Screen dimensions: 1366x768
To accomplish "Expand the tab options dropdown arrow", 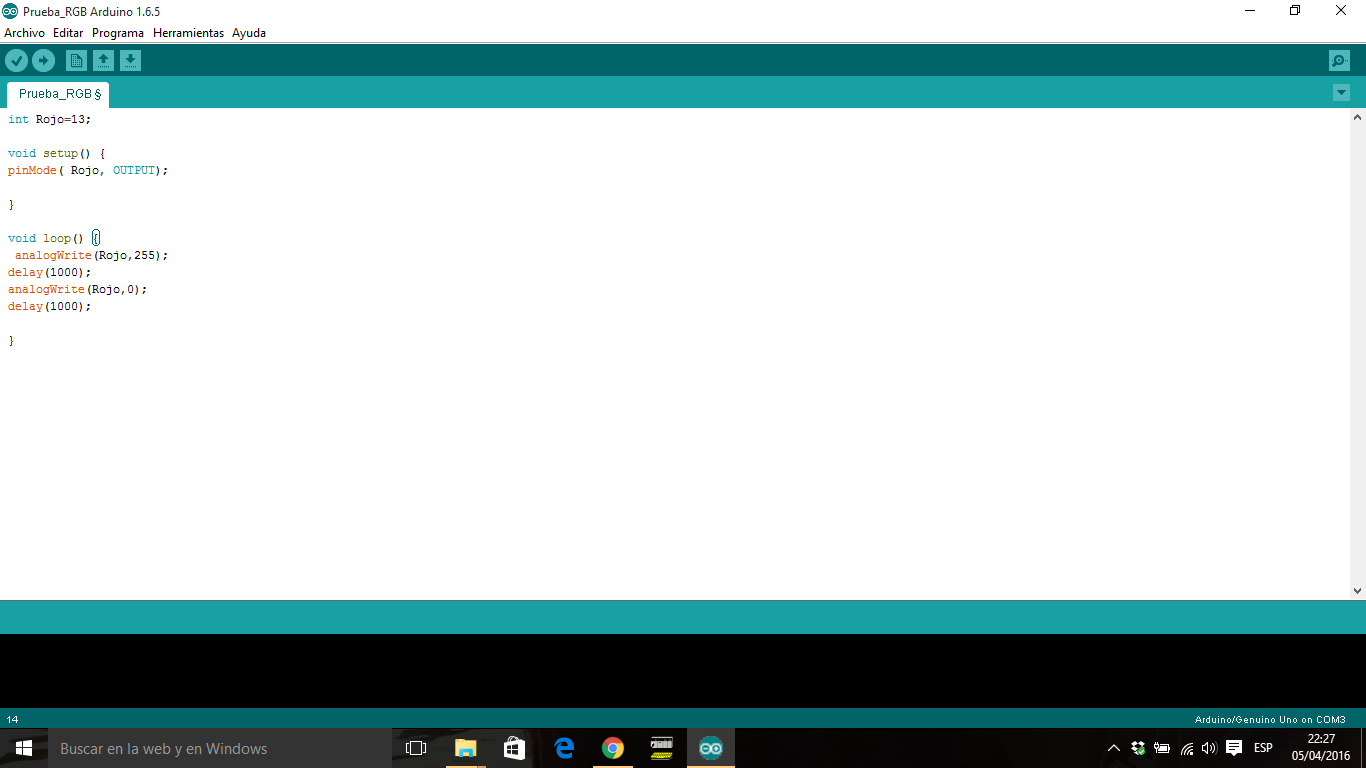I will pyautogui.click(x=1341, y=93).
